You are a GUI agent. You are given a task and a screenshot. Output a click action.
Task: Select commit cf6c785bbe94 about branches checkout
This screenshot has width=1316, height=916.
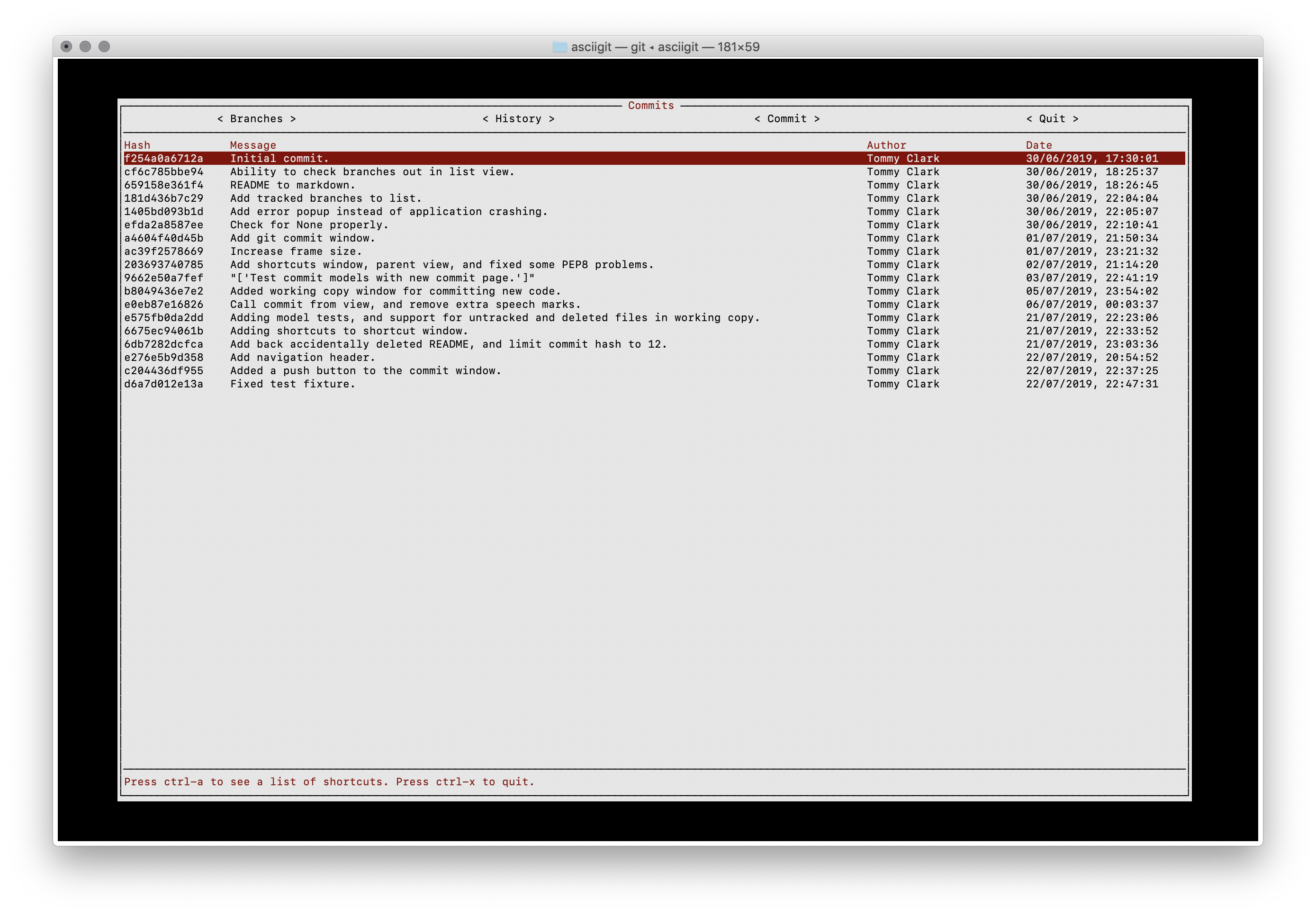372,171
